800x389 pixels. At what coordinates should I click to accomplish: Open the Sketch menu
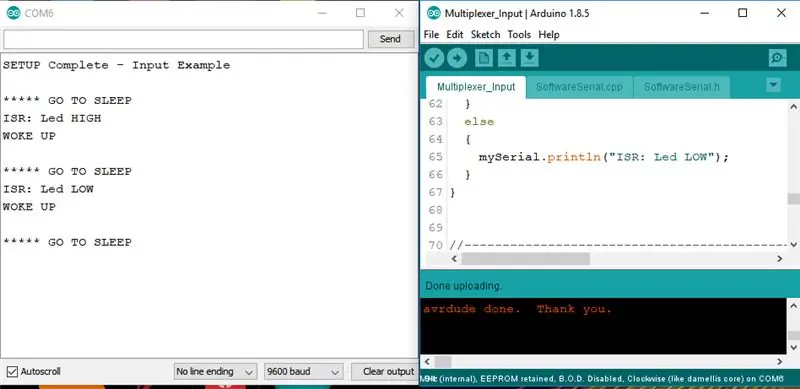pos(485,35)
